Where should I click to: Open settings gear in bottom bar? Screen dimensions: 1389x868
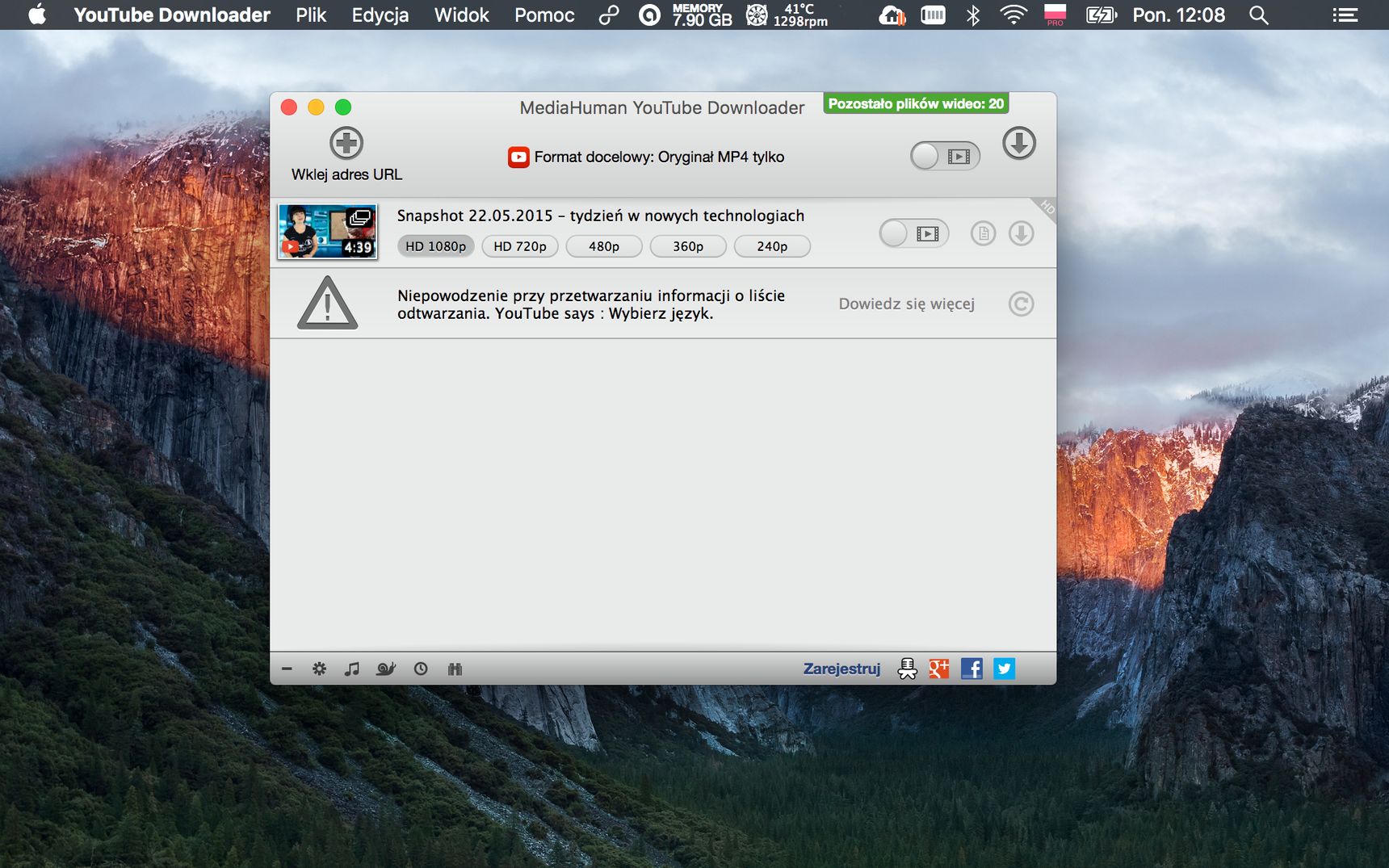click(x=319, y=669)
